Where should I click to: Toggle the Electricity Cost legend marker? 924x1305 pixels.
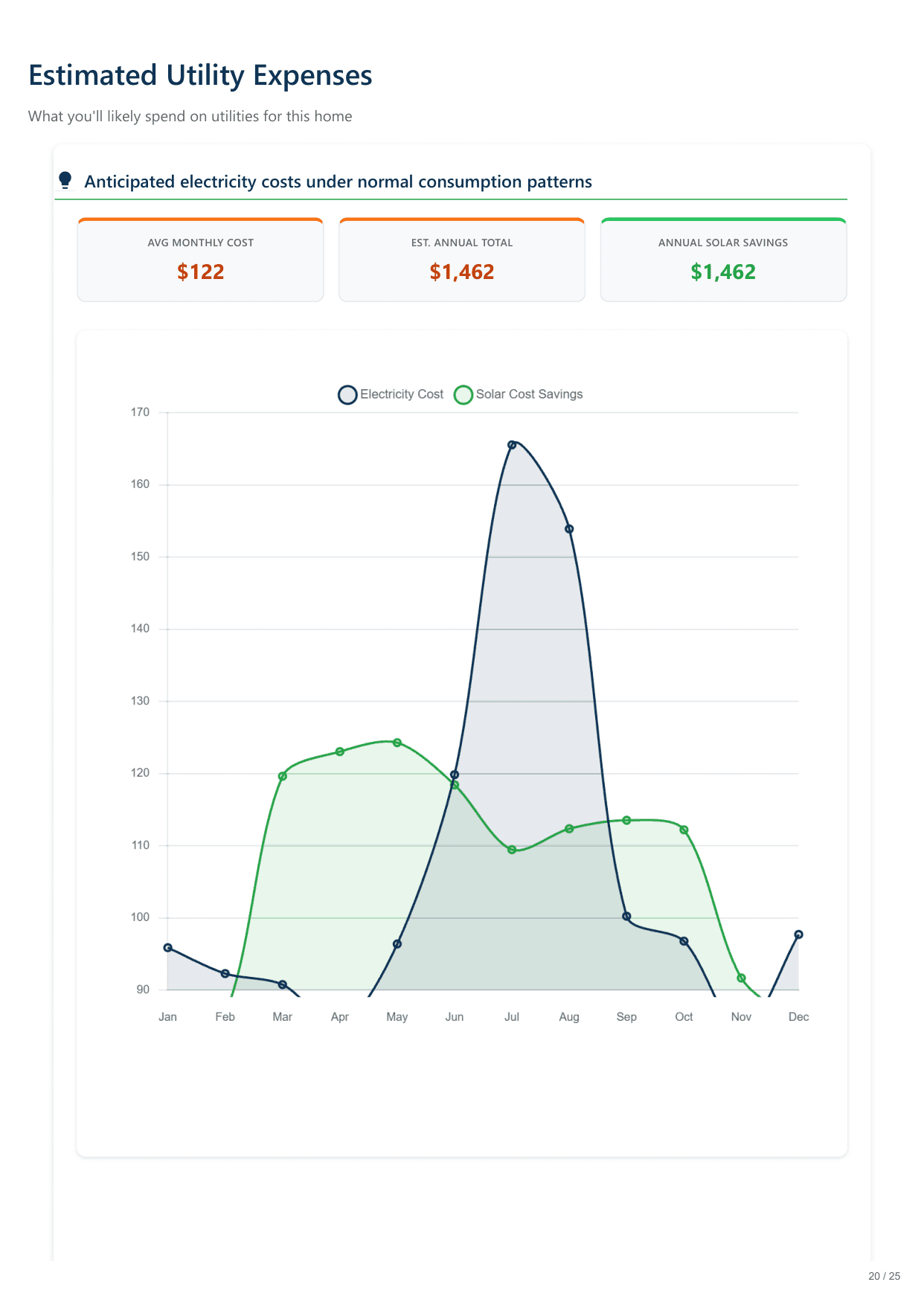pyautogui.click(x=347, y=394)
